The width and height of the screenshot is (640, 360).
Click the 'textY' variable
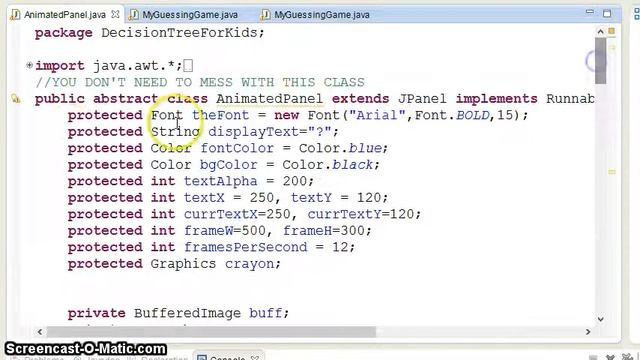click(x=311, y=198)
